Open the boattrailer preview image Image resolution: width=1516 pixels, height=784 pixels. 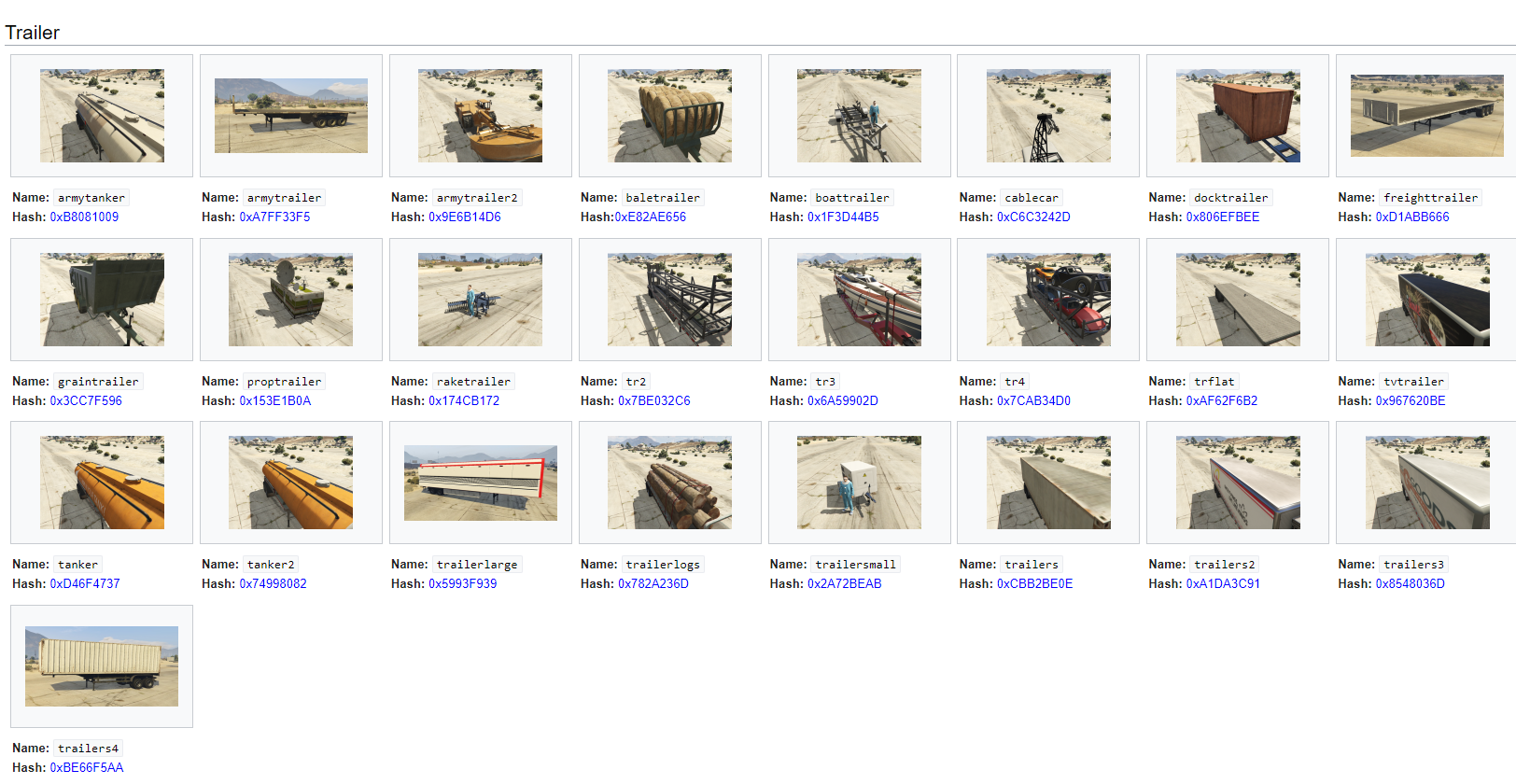[859, 116]
